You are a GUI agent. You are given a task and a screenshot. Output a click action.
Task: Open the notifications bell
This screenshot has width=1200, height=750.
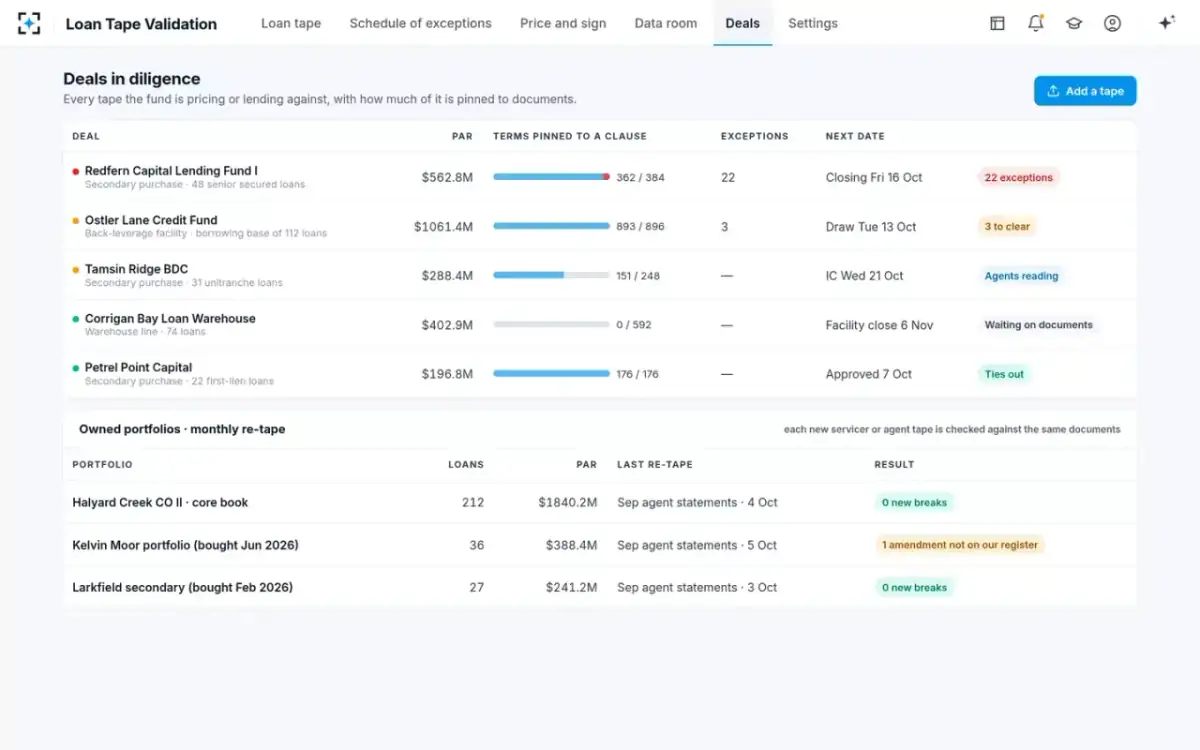pyautogui.click(x=1036, y=23)
